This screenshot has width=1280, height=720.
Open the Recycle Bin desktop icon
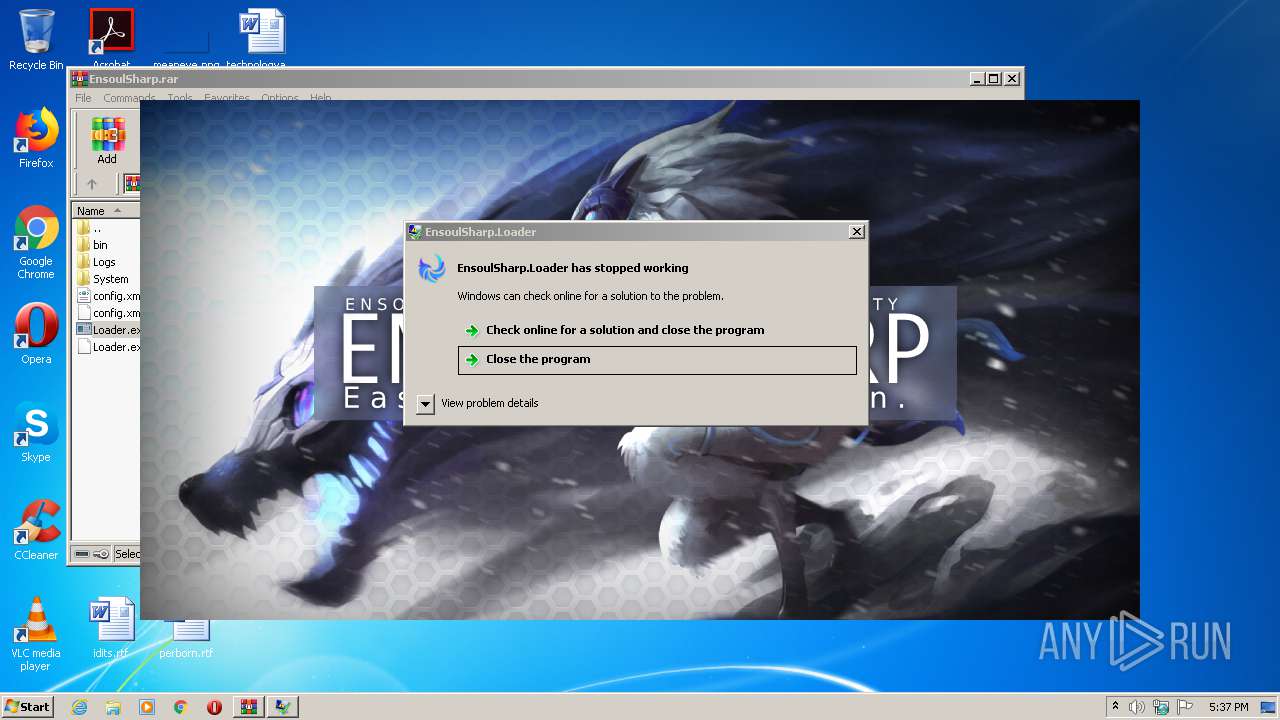(36, 40)
